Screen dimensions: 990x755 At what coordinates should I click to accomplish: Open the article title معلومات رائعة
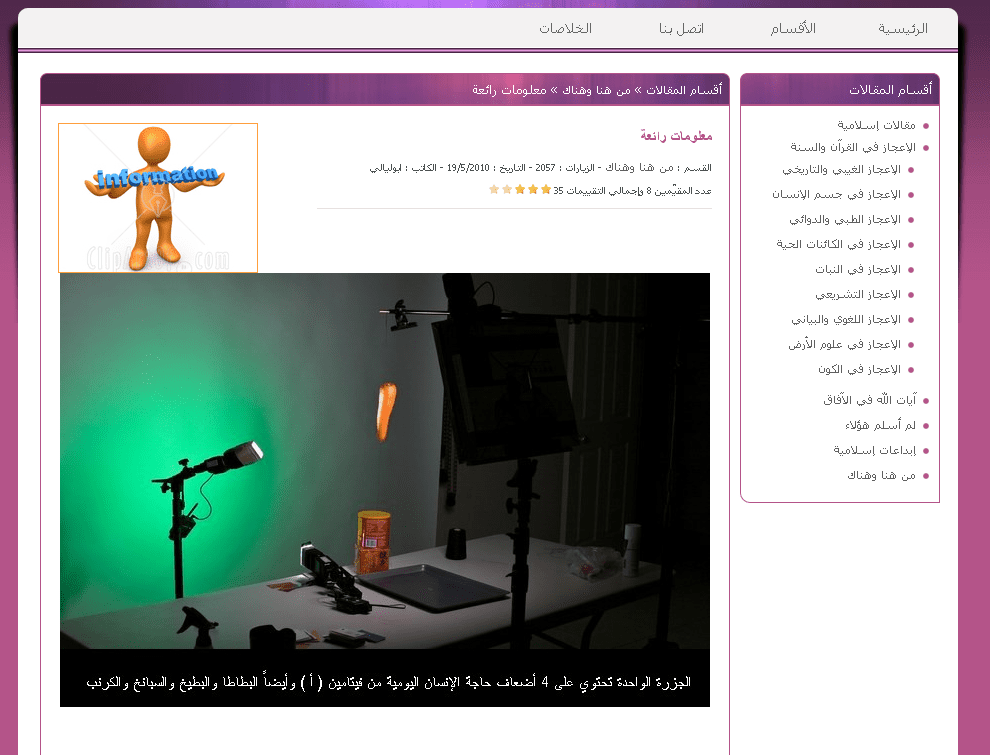tap(674, 137)
